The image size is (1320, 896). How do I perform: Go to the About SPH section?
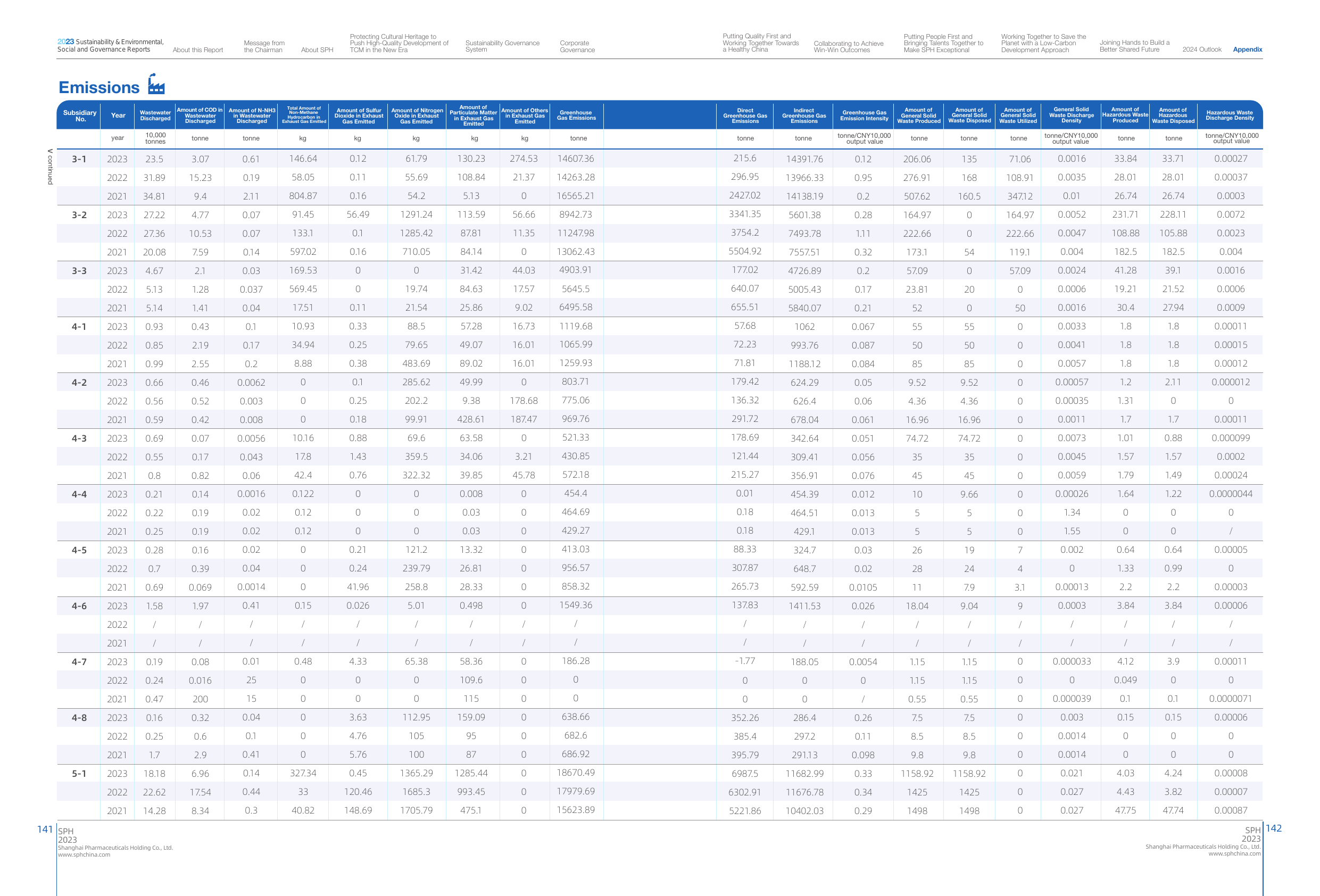coord(317,50)
